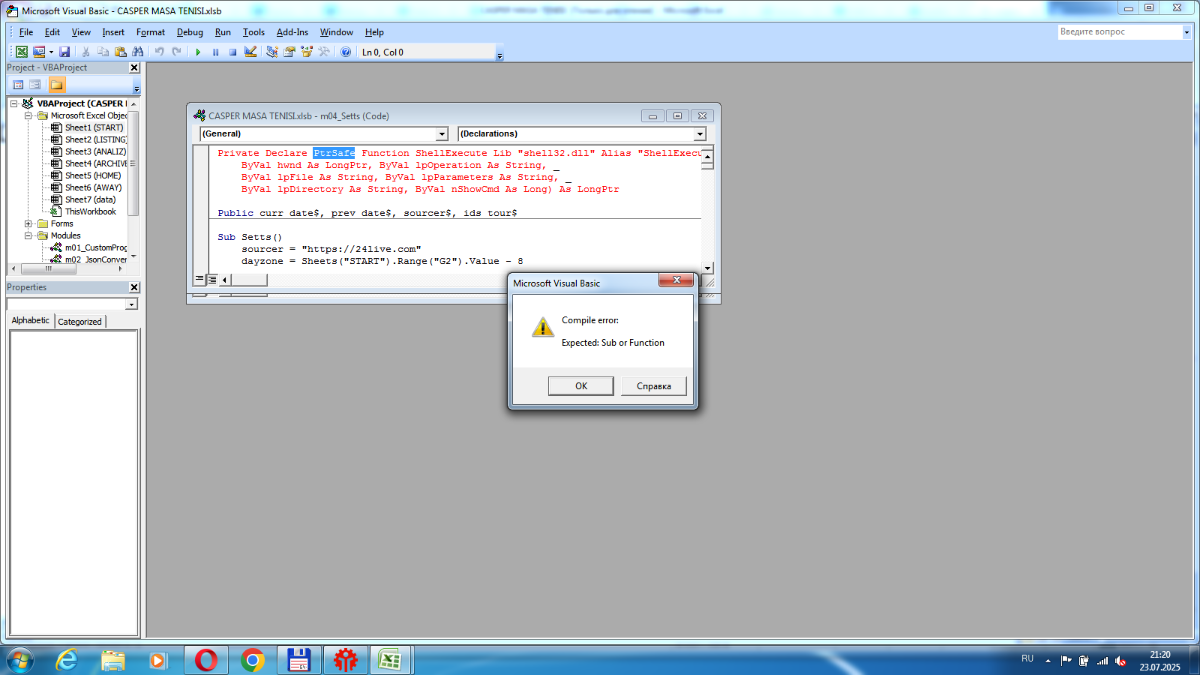Viewport: 1200px width, 675px height.
Task: Open Project Explorer toolbar icon
Action: click(272, 52)
